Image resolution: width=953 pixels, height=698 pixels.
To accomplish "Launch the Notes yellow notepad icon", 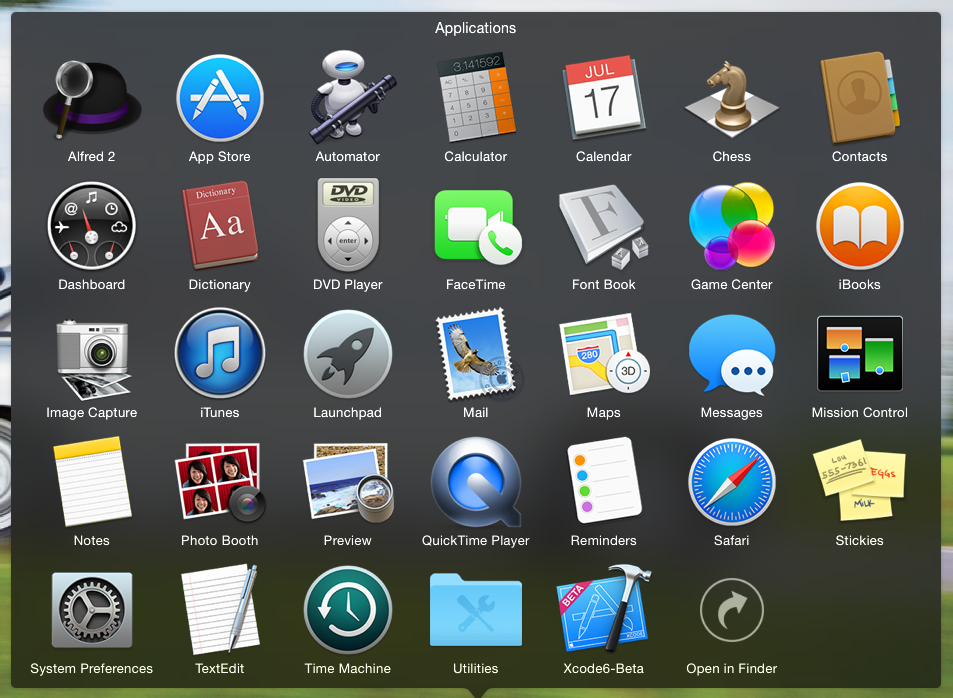I will tap(92, 482).
